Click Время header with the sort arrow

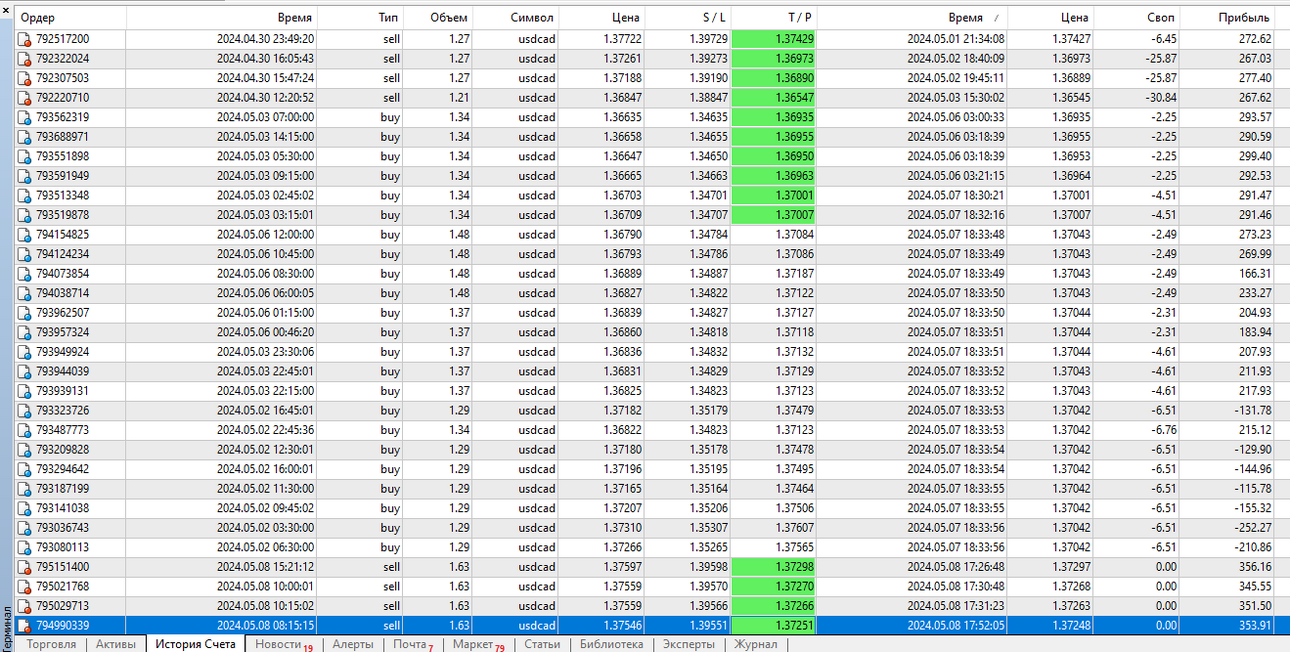[912, 18]
